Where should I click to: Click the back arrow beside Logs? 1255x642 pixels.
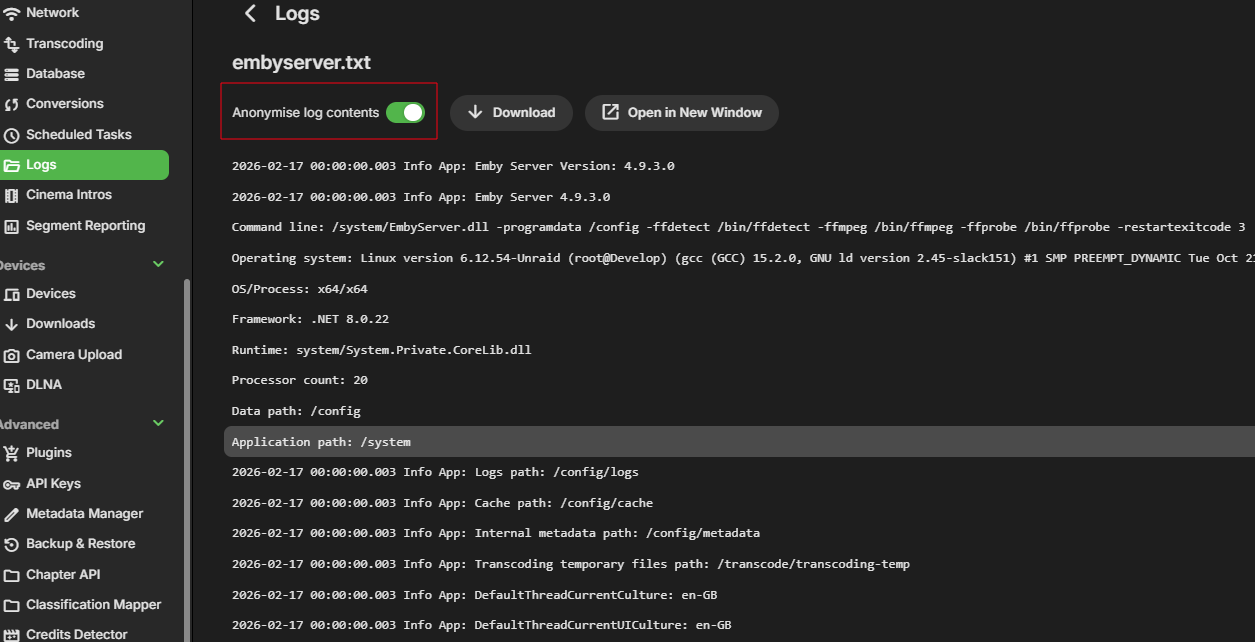tap(251, 13)
